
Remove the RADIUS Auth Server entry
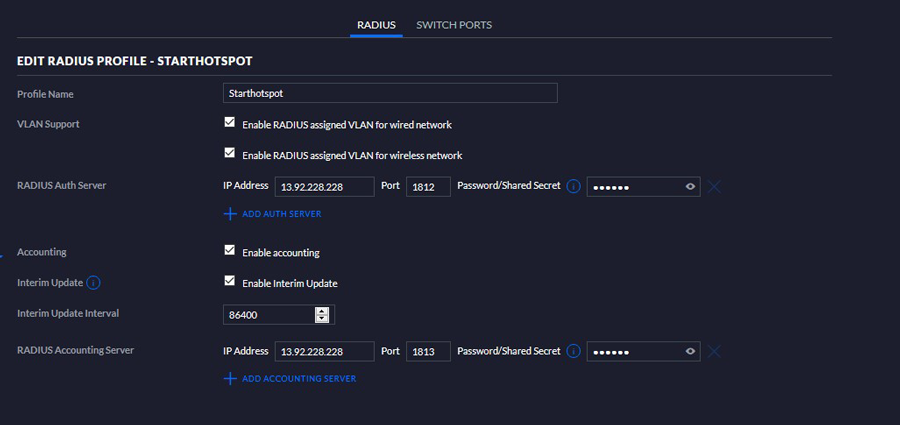point(714,186)
